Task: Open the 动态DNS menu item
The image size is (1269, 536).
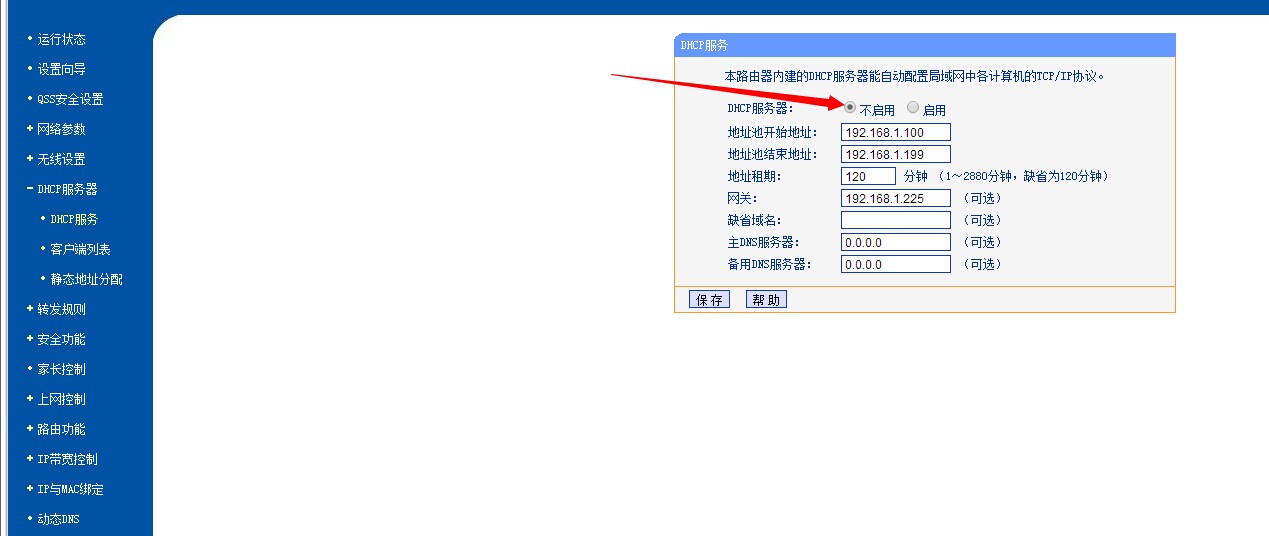Action: pyautogui.click(x=58, y=519)
